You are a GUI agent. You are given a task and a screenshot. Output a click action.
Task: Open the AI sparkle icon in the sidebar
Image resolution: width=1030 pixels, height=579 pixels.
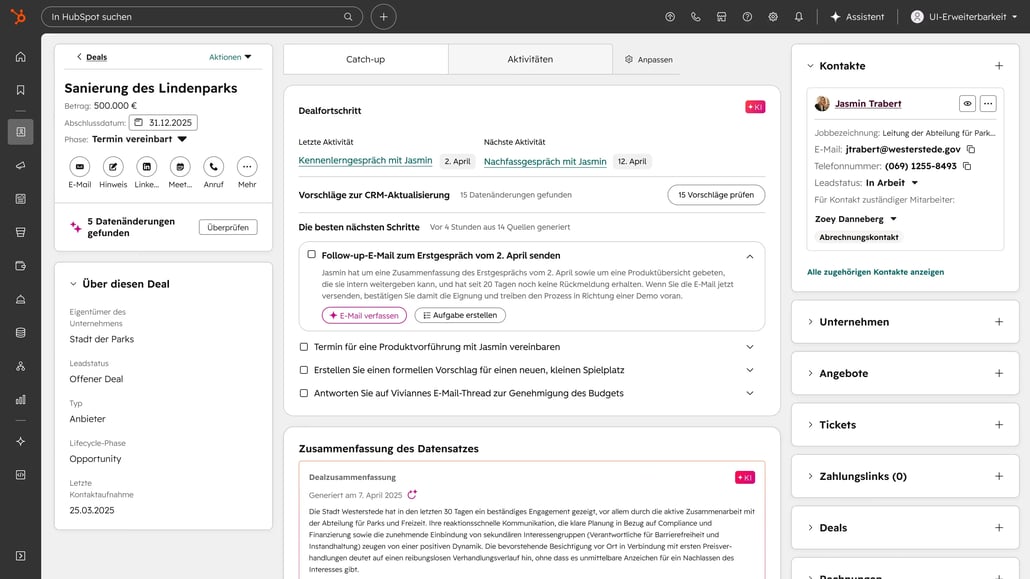click(x=20, y=441)
